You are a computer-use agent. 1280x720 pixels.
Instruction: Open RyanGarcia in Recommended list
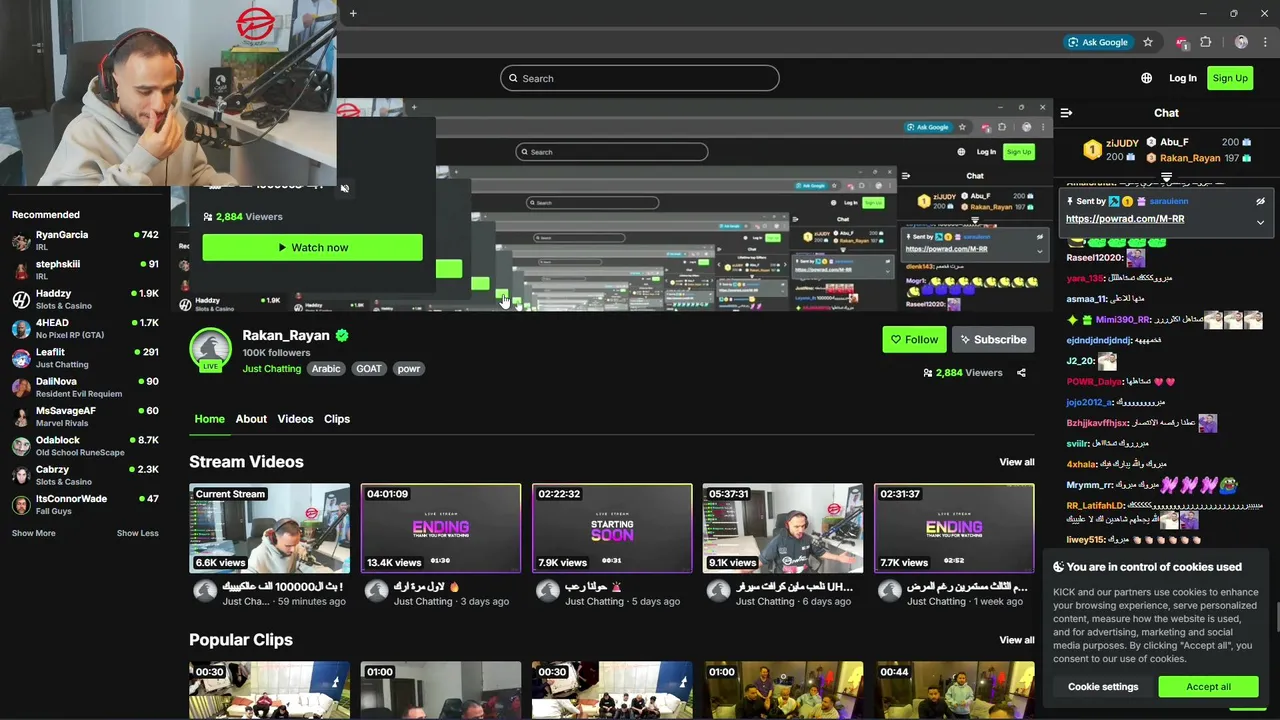pos(85,241)
